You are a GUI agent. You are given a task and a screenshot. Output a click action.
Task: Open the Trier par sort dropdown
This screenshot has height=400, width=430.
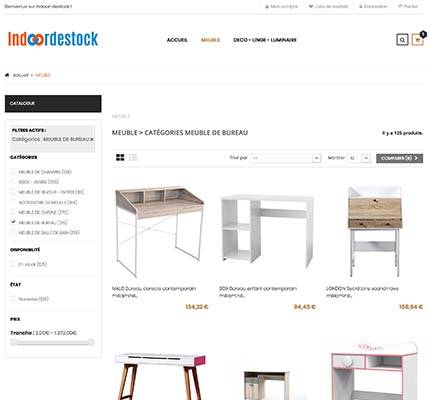[x=286, y=158]
